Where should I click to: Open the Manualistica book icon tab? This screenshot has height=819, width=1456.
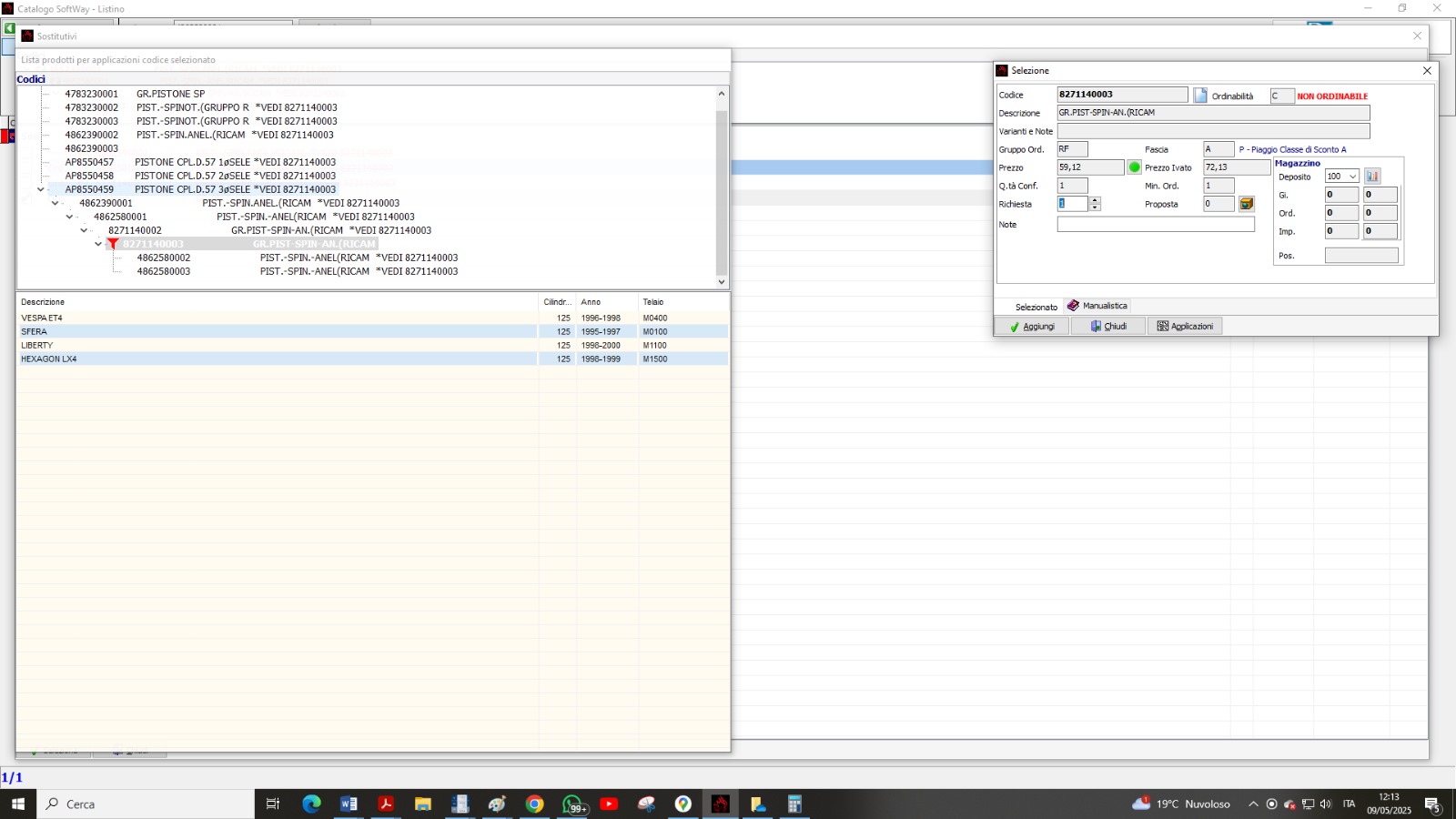pos(1097,306)
